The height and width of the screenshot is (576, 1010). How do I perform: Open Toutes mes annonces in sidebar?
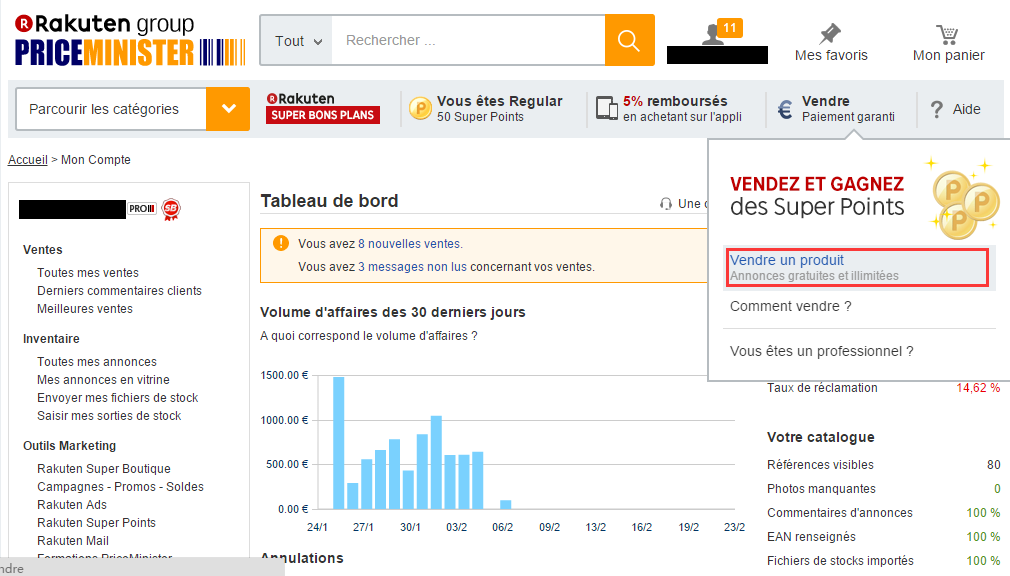(x=97, y=362)
